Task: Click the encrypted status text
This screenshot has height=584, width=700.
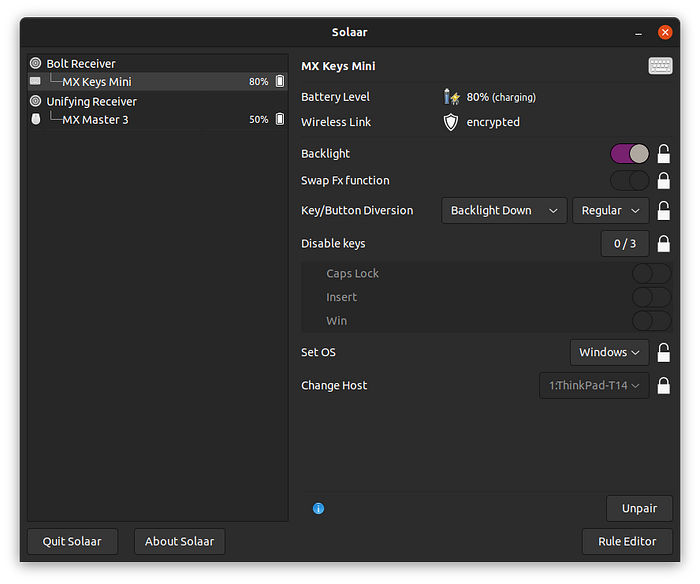Action: (x=493, y=122)
